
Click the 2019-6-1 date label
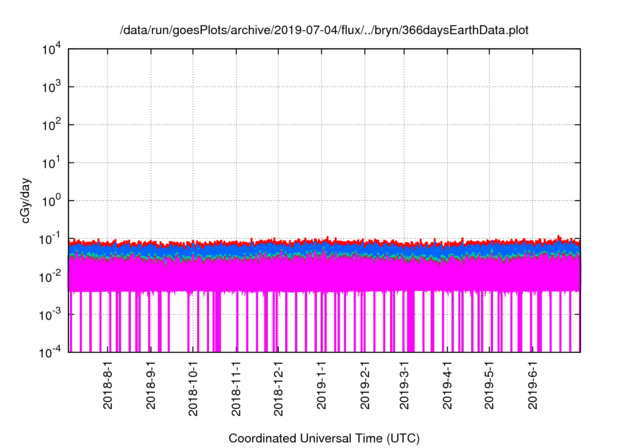pyautogui.click(x=533, y=385)
